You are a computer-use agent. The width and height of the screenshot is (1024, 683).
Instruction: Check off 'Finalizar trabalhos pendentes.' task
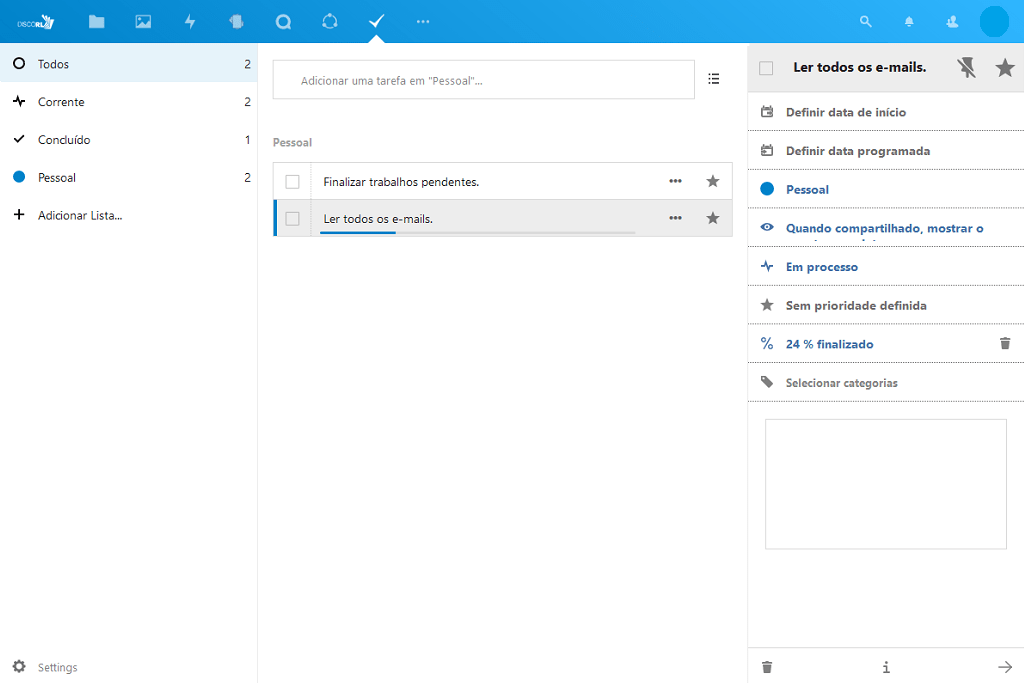[292, 182]
